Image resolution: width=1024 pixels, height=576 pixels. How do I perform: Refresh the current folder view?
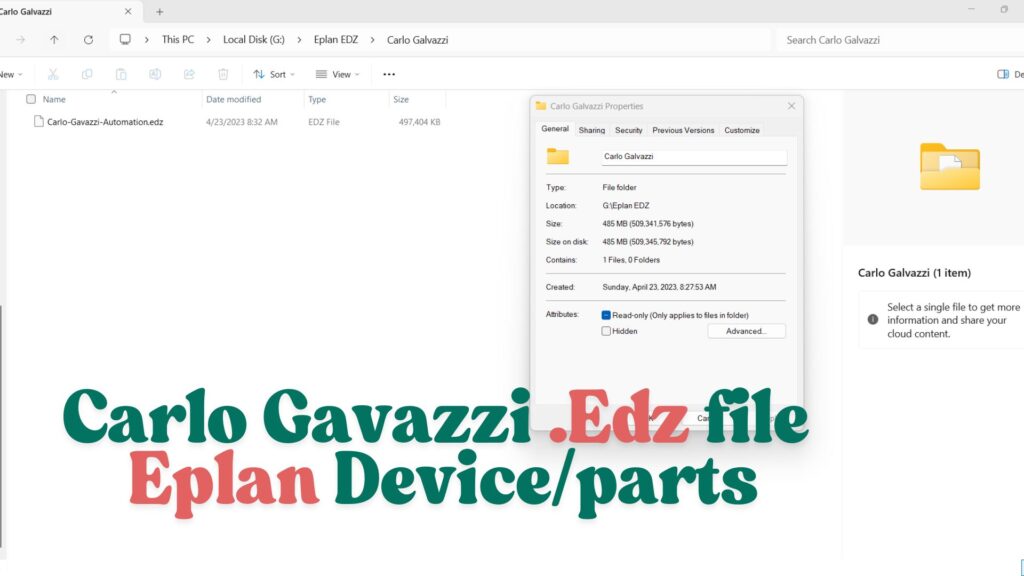(x=88, y=40)
